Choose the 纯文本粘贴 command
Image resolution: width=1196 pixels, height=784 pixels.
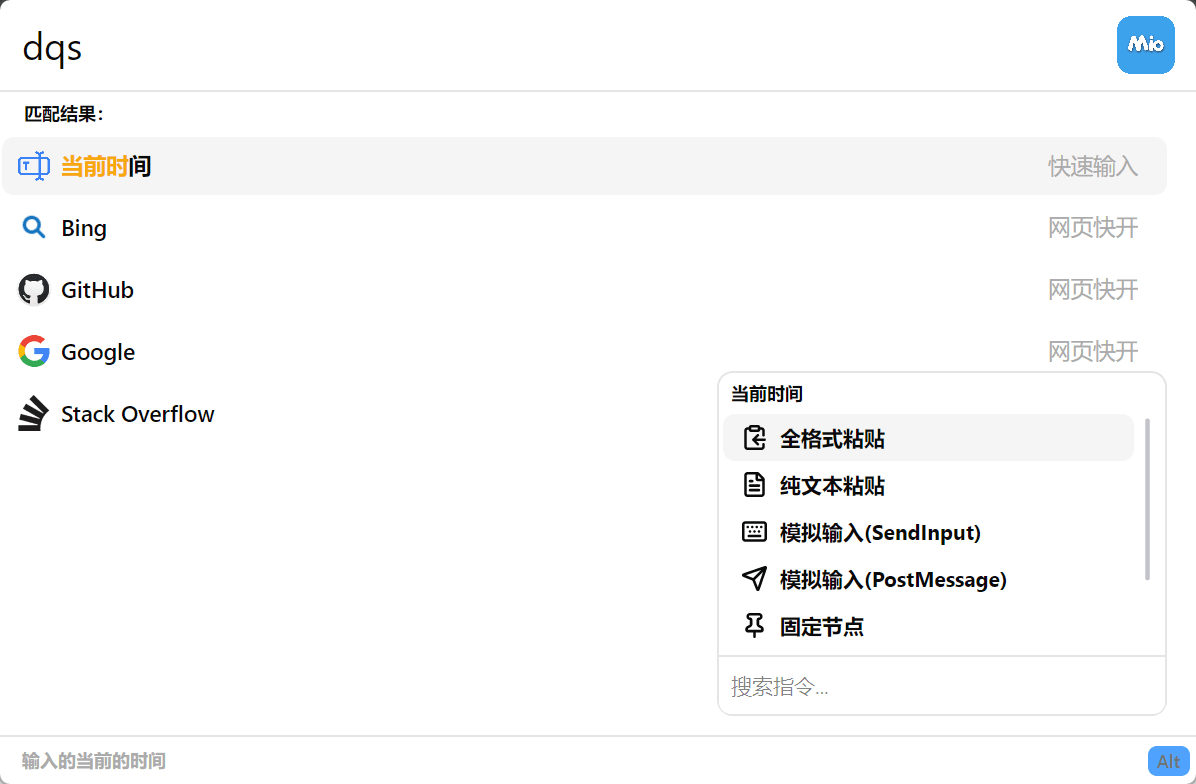(x=928, y=486)
